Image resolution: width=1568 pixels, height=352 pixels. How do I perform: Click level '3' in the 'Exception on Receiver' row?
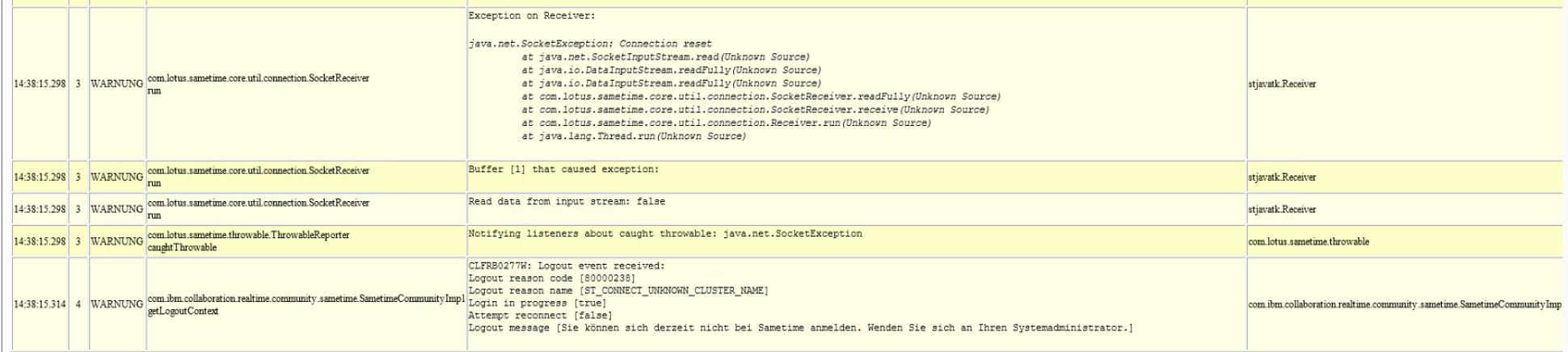pos(78,84)
